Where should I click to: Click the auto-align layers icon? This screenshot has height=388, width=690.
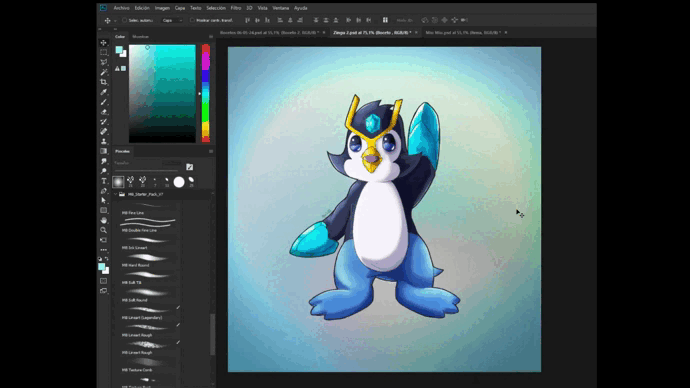click(385, 20)
